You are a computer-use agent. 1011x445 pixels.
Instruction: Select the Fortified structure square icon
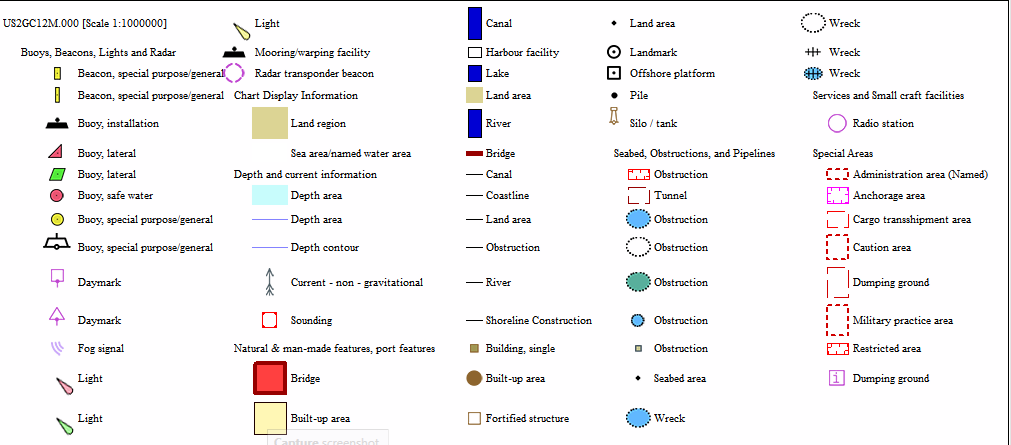click(x=475, y=419)
